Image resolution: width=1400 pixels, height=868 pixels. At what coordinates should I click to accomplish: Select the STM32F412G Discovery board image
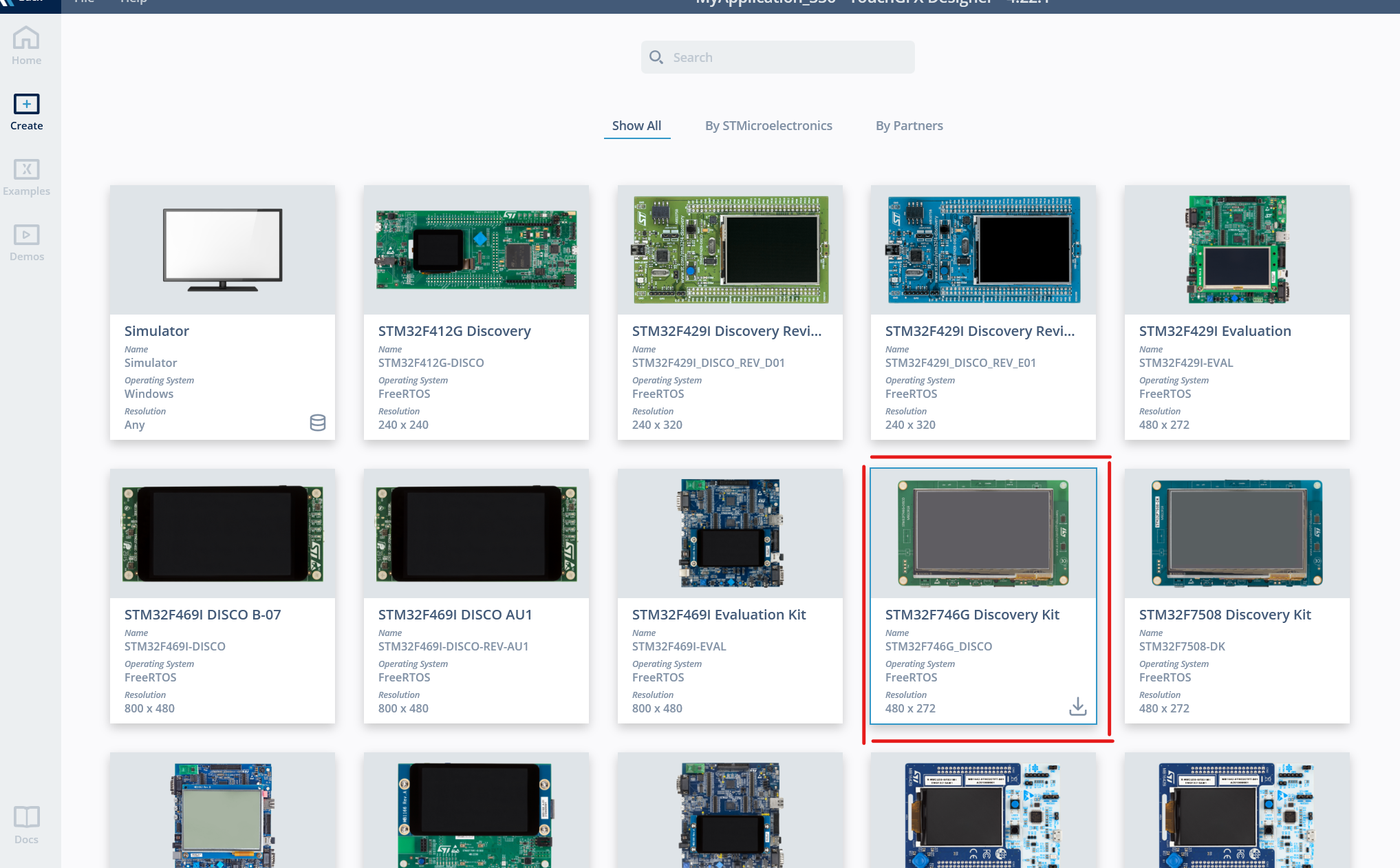pos(475,249)
